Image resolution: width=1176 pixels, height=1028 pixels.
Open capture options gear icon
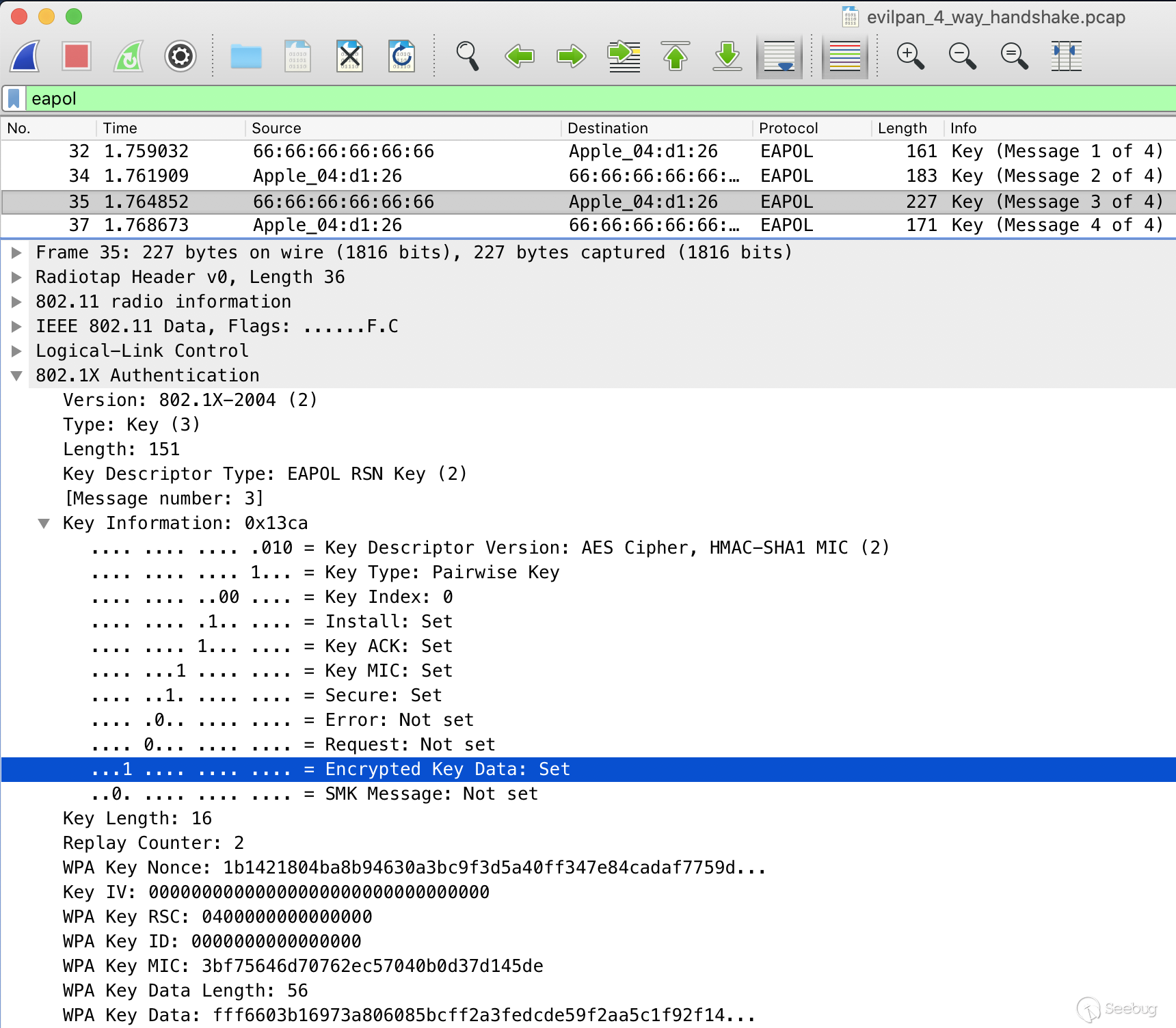coord(181,56)
